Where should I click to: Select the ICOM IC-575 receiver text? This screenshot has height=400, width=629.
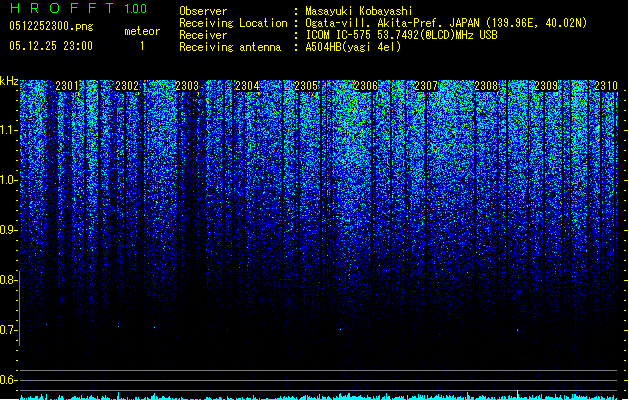(x=402, y=35)
